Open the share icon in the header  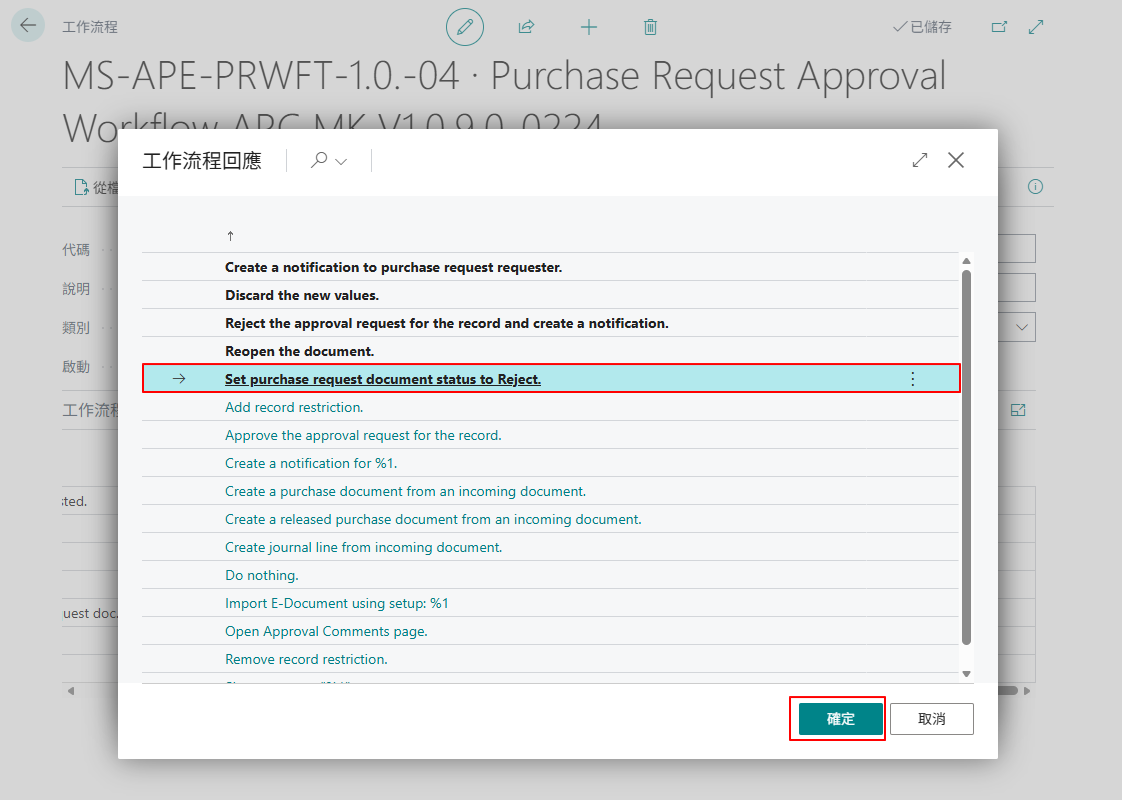click(527, 27)
